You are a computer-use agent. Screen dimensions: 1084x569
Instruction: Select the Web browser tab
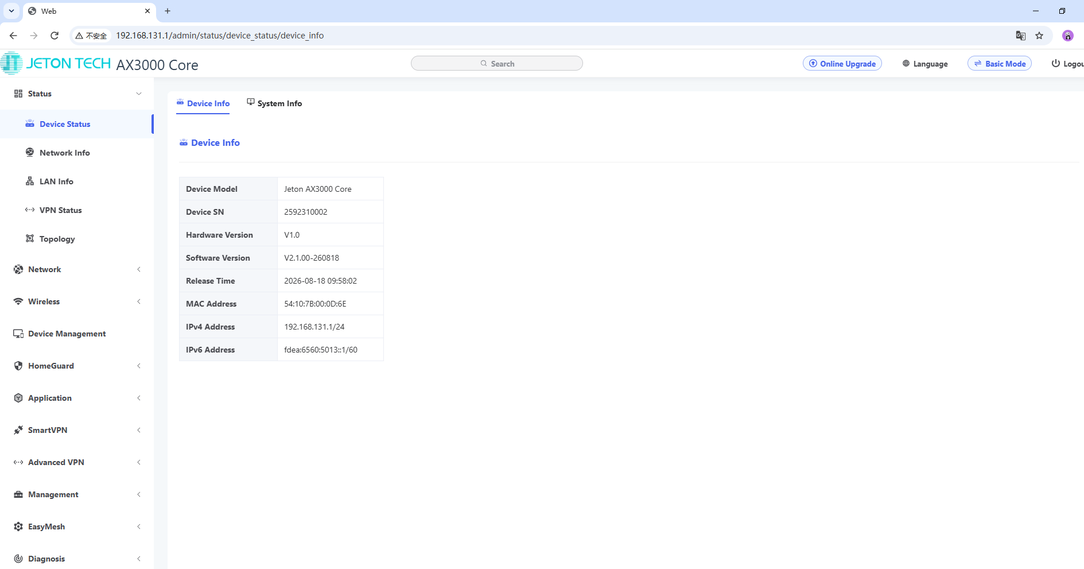click(x=88, y=11)
